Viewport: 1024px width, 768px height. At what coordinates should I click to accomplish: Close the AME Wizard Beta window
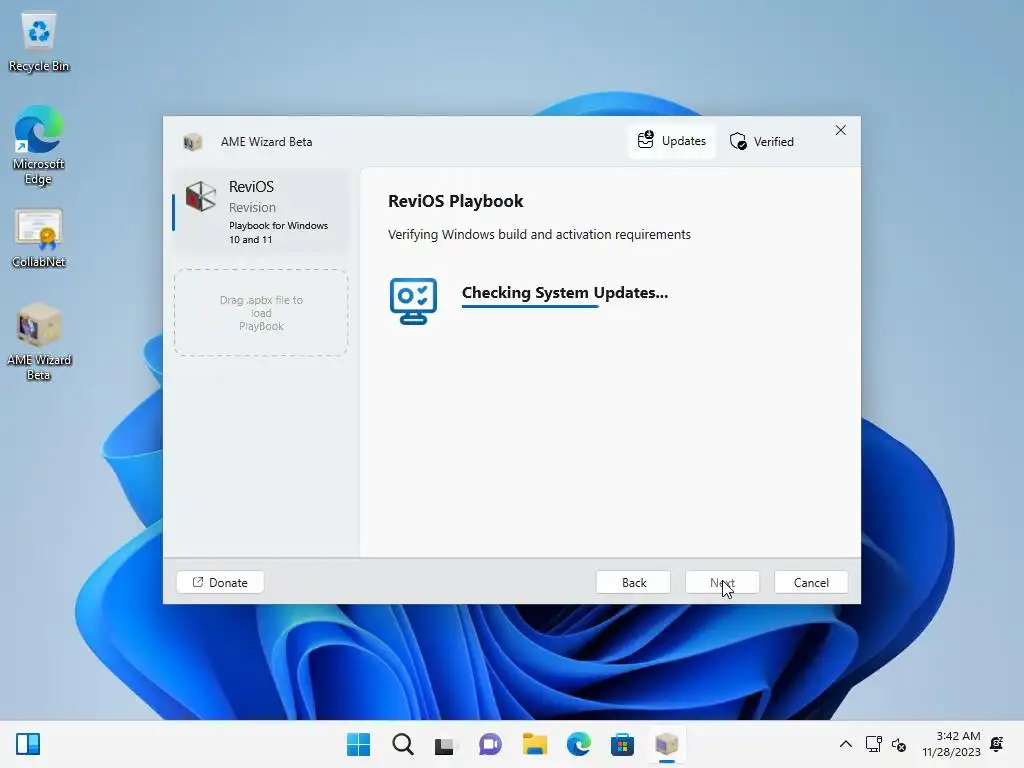tap(840, 131)
